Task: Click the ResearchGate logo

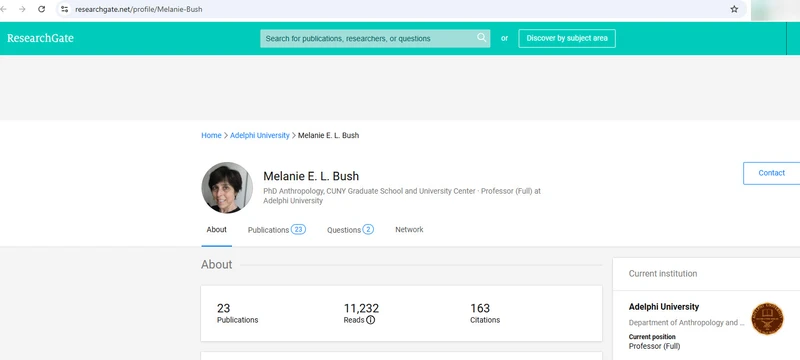Action: [x=40, y=38]
